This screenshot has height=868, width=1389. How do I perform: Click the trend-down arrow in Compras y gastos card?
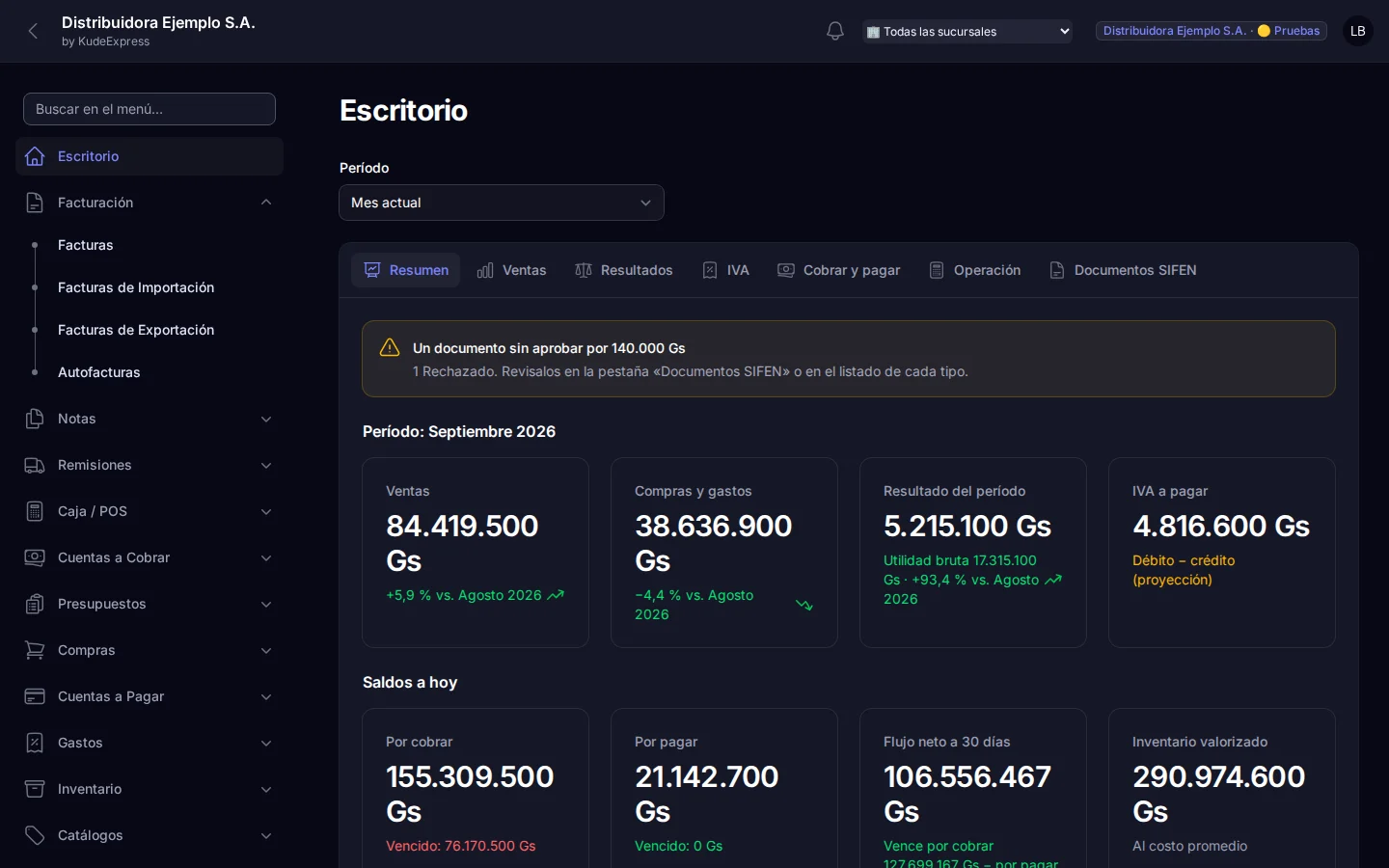(804, 606)
